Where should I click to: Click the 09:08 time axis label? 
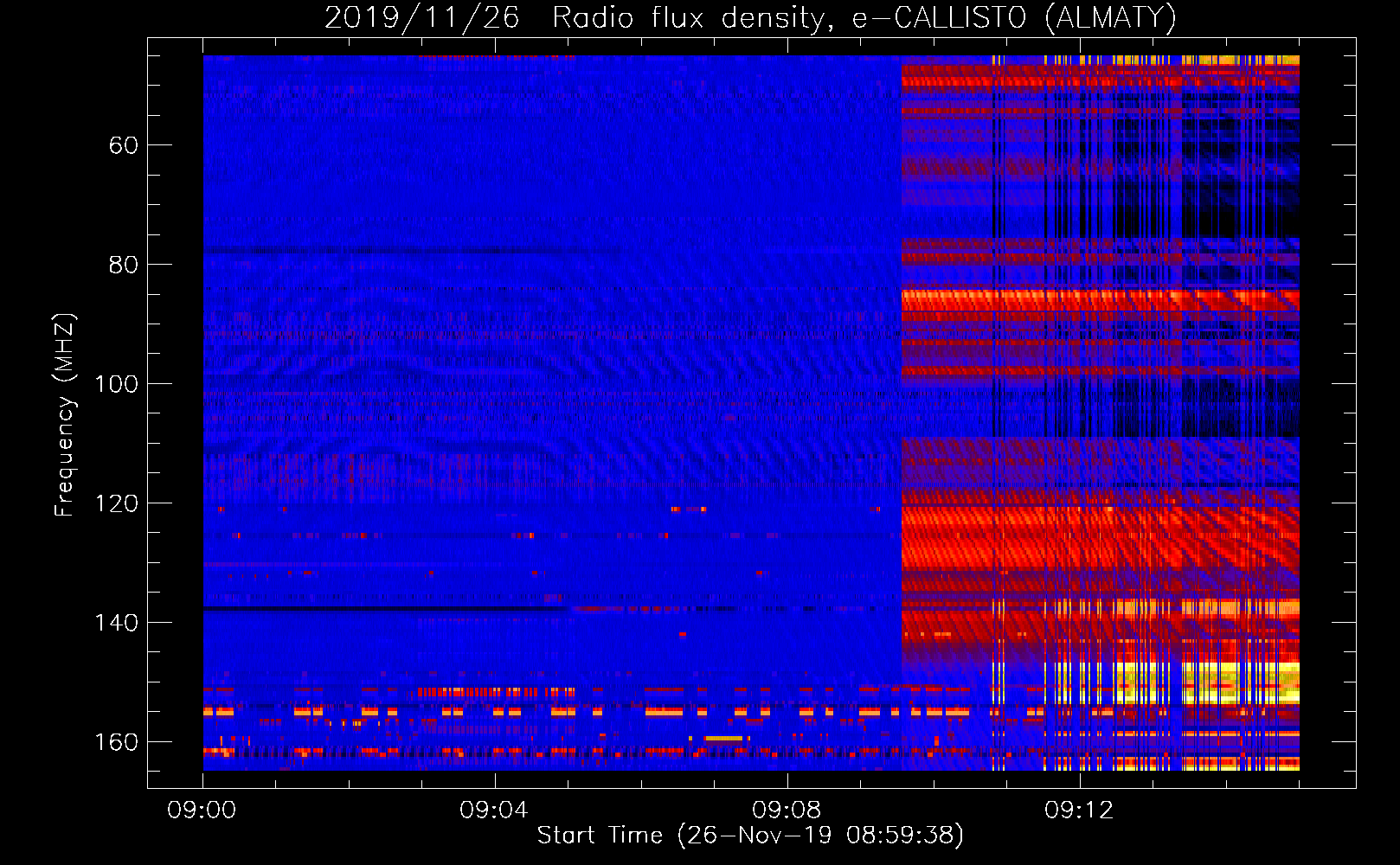tap(786, 811)
